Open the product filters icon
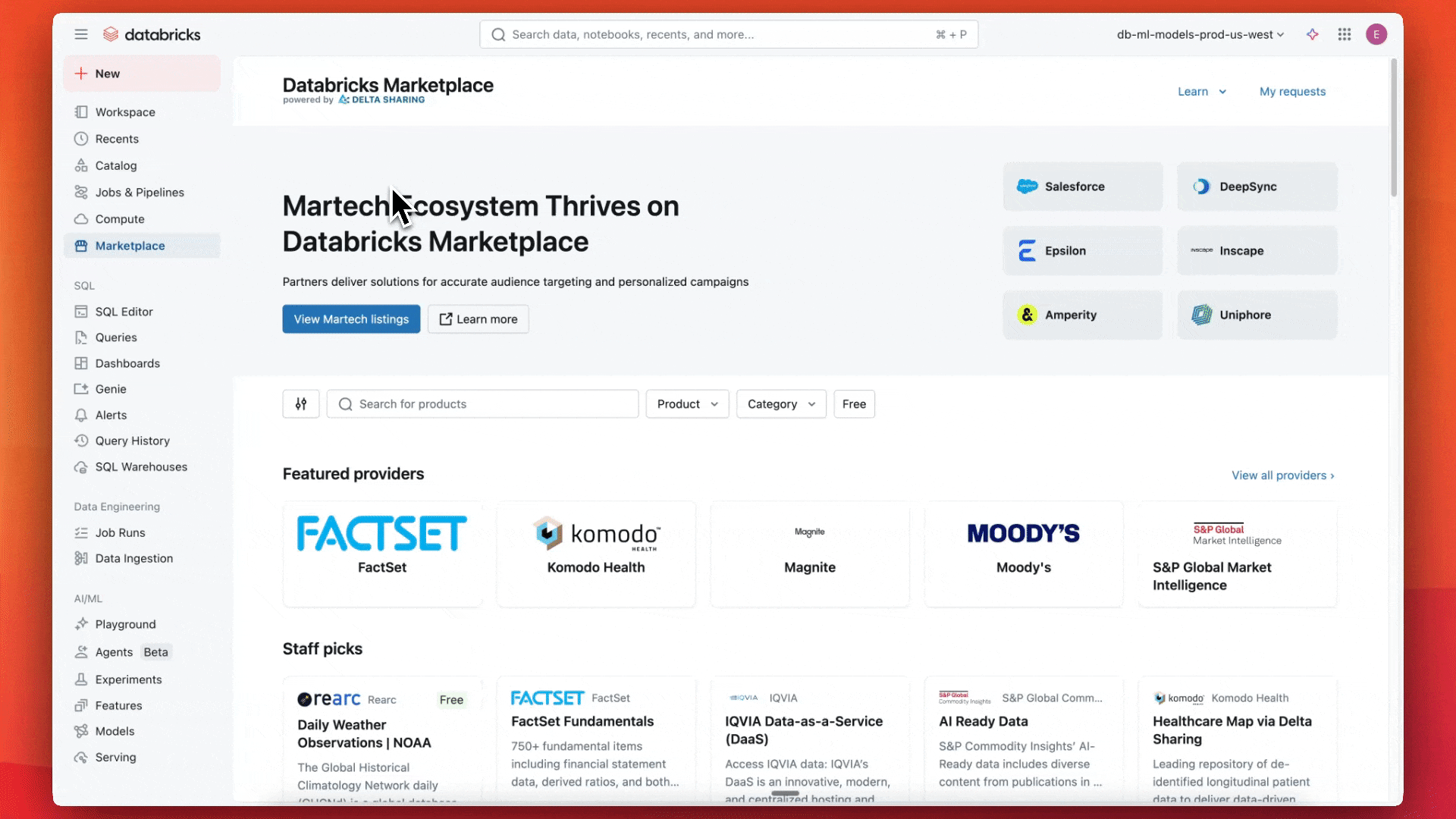This screenshot has width=1456, height=819. click(300, 403)
